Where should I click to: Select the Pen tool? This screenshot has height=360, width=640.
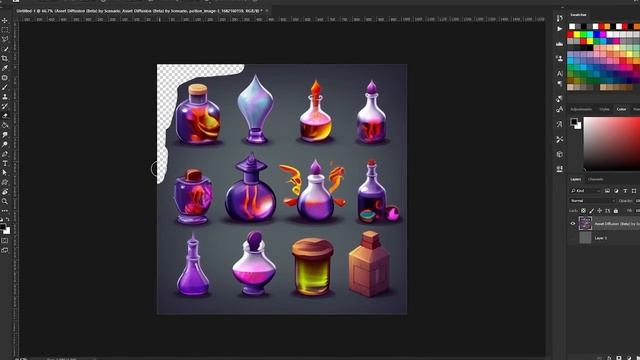[x=5, y=154]
